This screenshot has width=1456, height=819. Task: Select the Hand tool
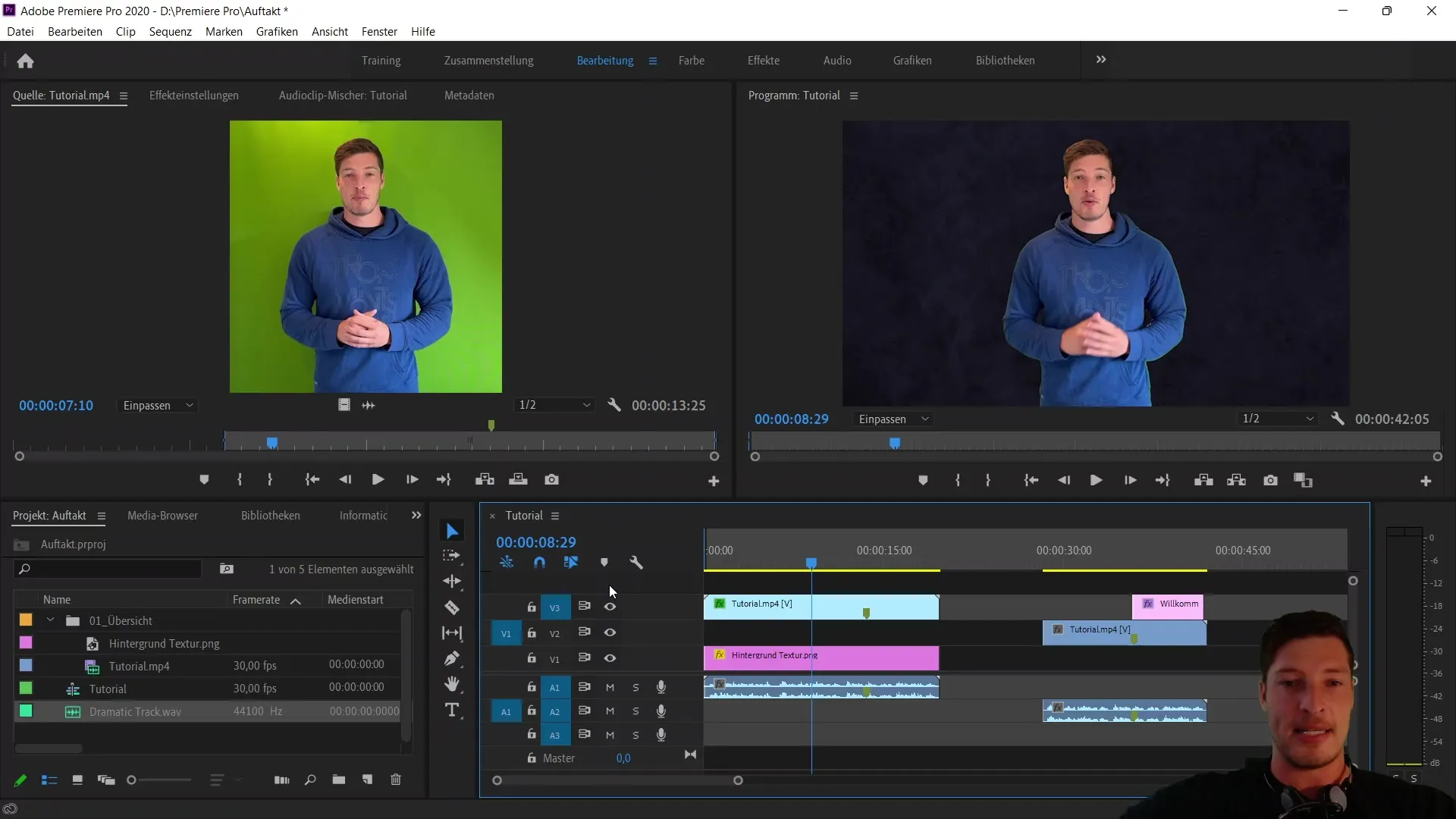452,684
